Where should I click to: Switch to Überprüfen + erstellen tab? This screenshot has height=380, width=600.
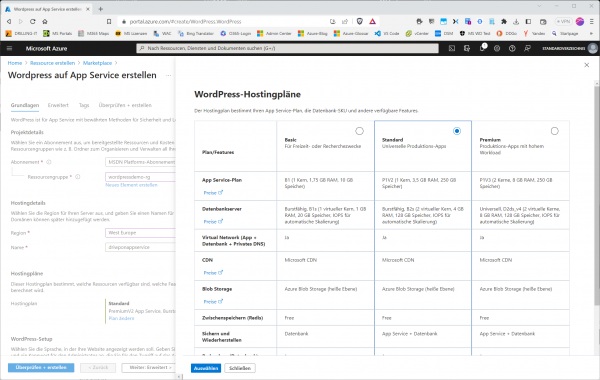pyautogui.click(x=125, y=105)
